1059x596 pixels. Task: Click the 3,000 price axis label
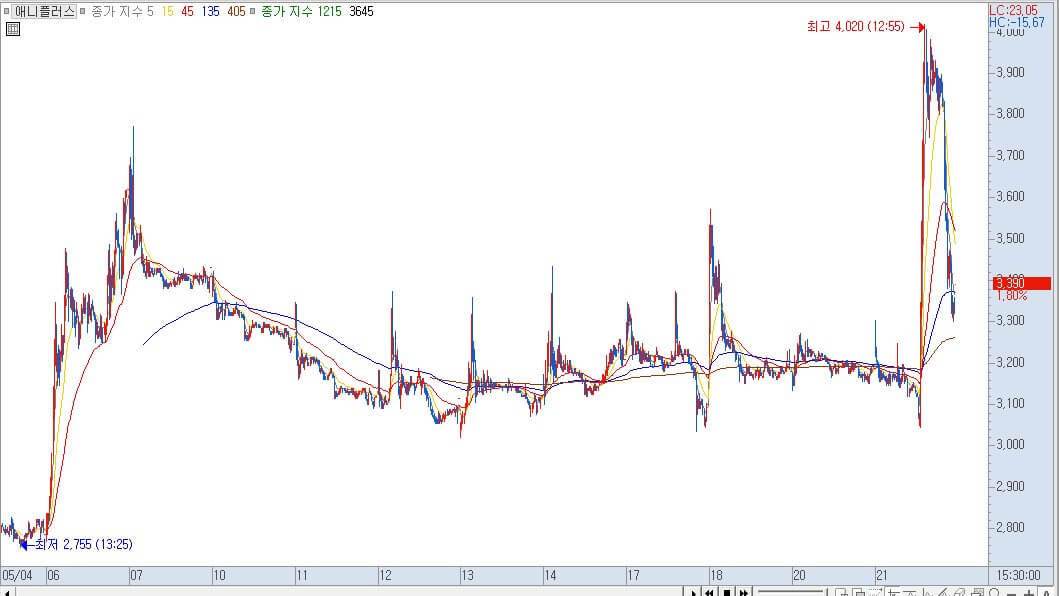coord(1010,445)
